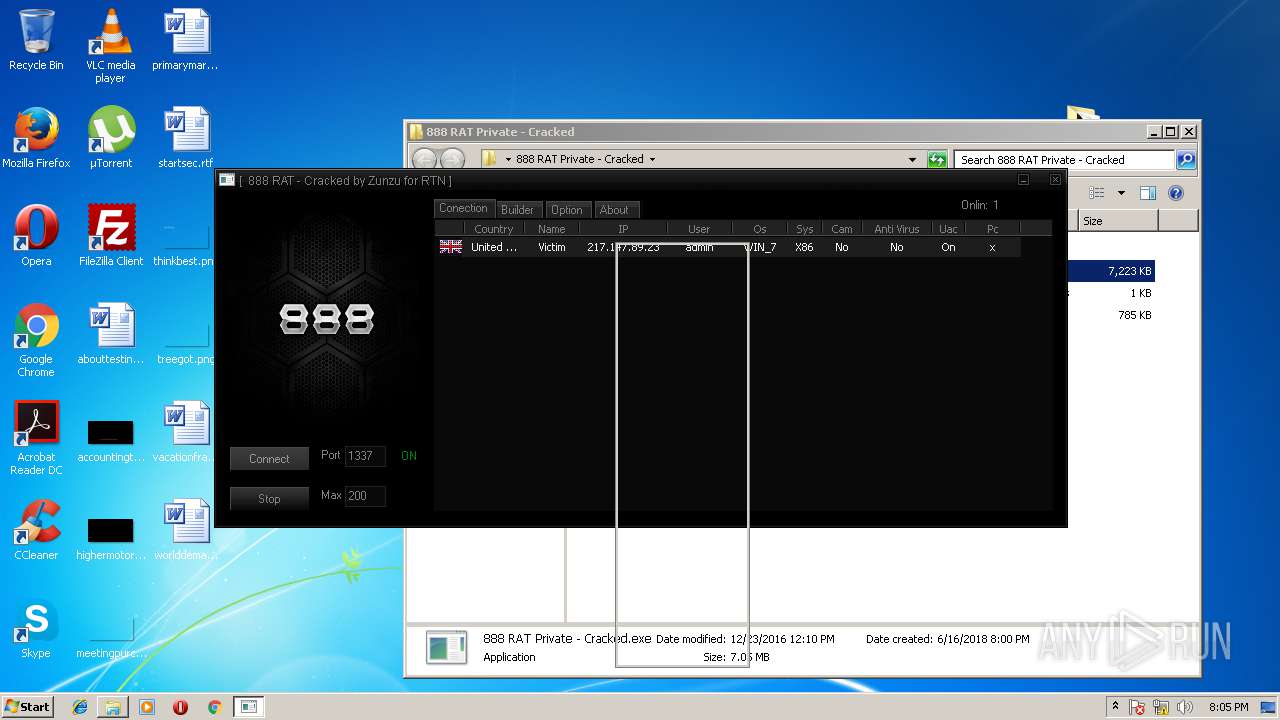Viewport: 1280px width, 720px height.
Task: Go back using Explorer back arrow
Action: point(424,160)
